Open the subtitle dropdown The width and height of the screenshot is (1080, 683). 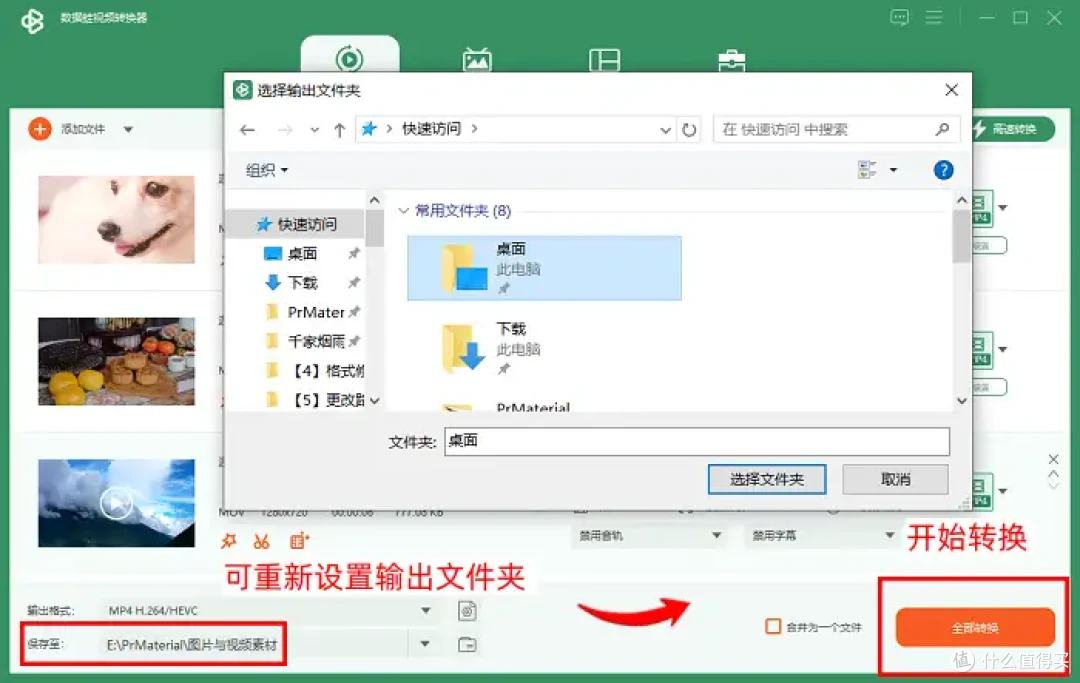point(822,536)
